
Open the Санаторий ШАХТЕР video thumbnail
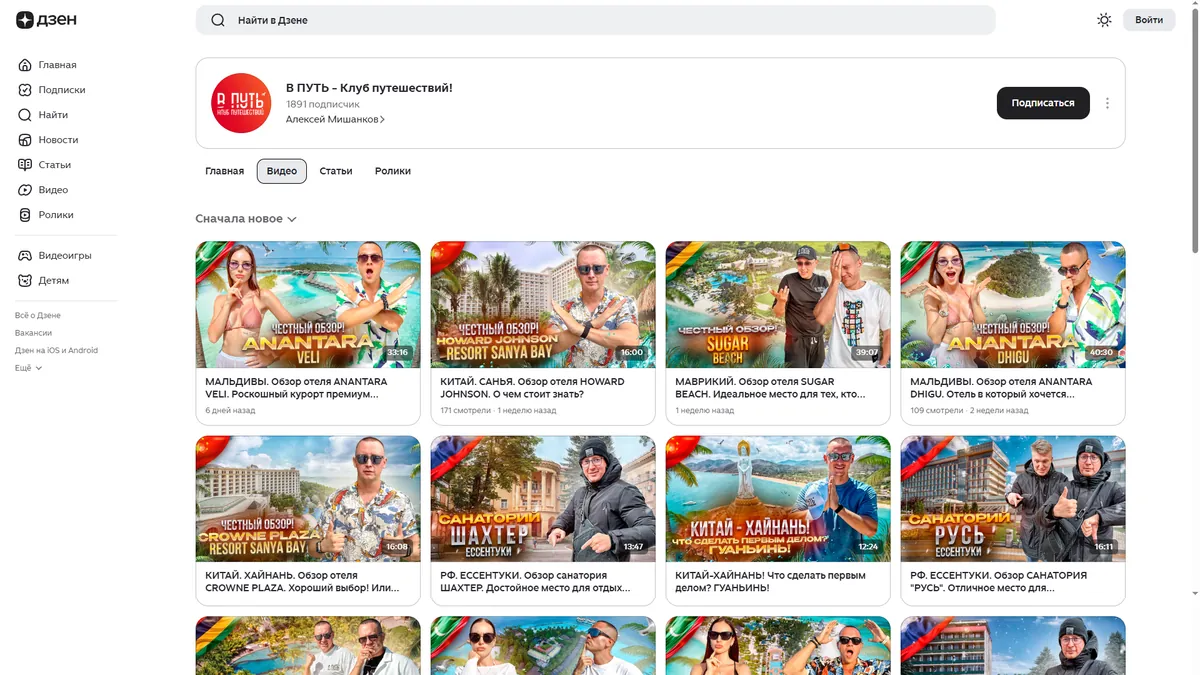[543, 499]
